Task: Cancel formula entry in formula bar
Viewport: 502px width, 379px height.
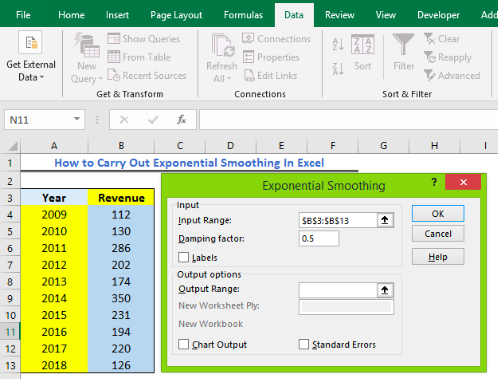Action: [124, 120]
